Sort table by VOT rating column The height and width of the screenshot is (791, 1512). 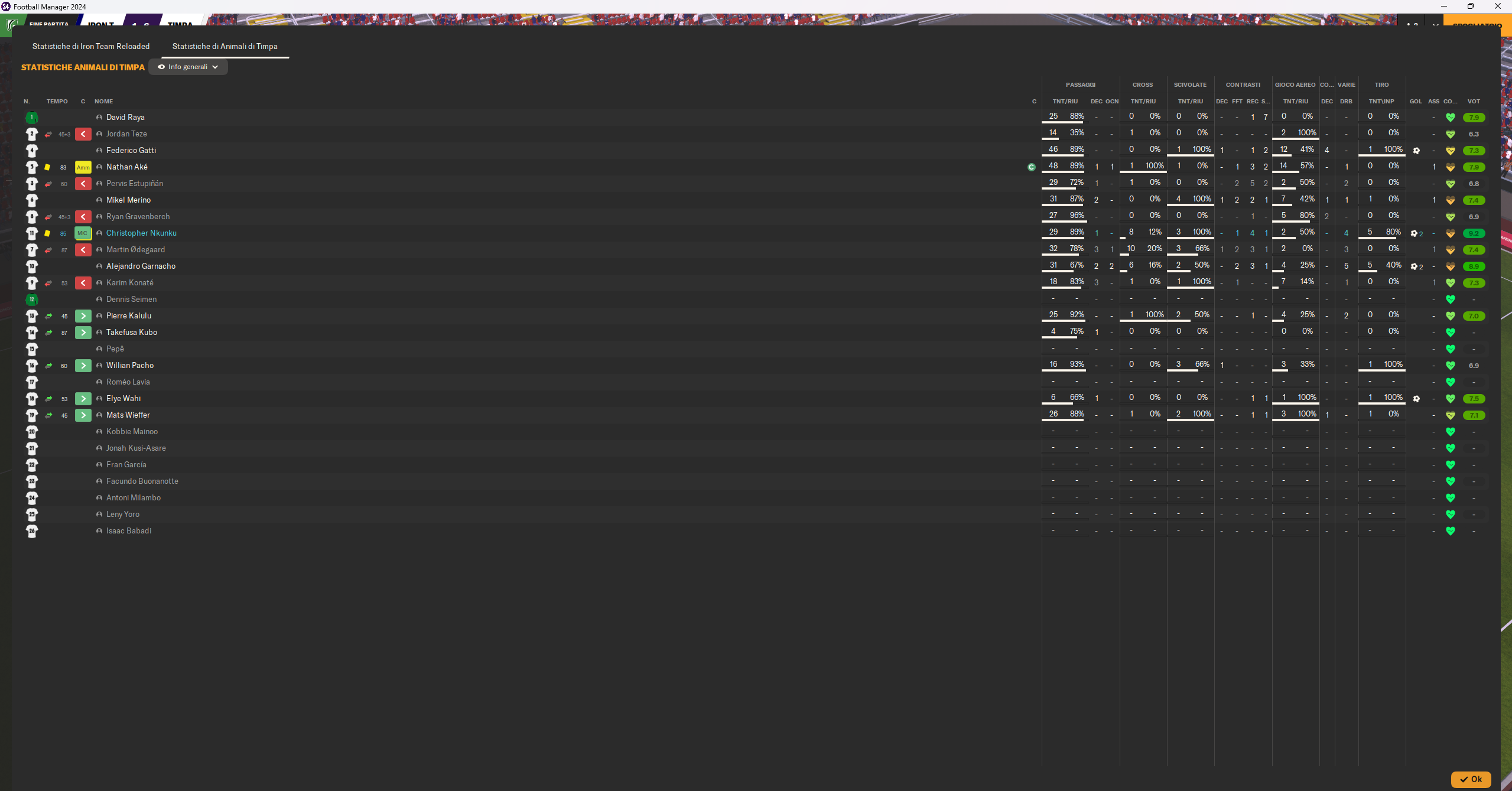coord(1474,101)
